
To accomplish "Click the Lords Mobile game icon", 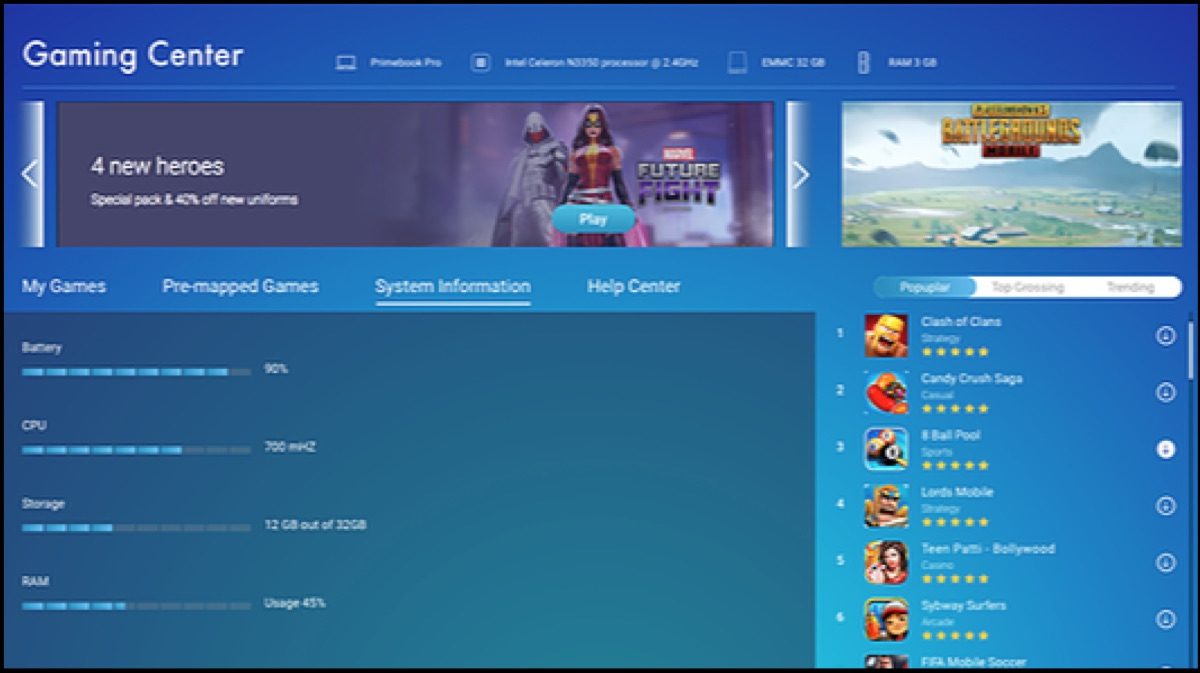I will point(886,506).
